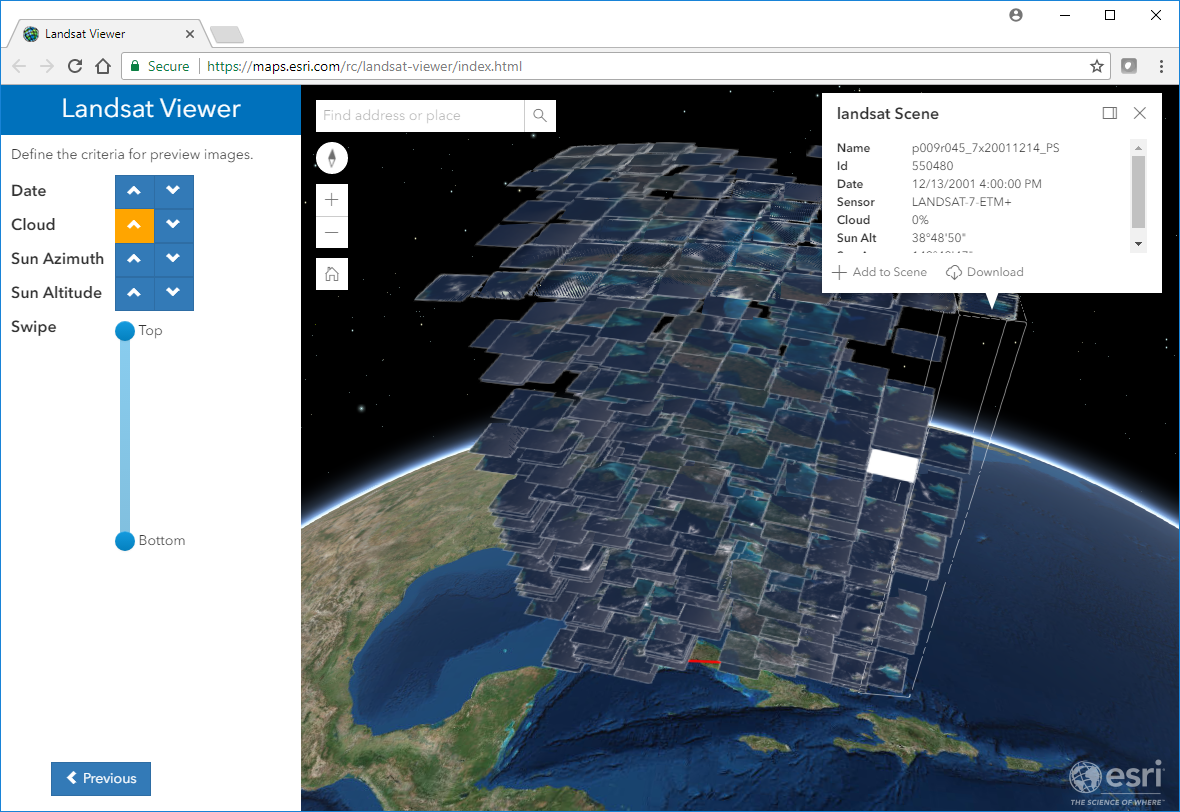
Task: Select the LANDSAT-7-ETM+ sensor value
Action: pos(962,202)
